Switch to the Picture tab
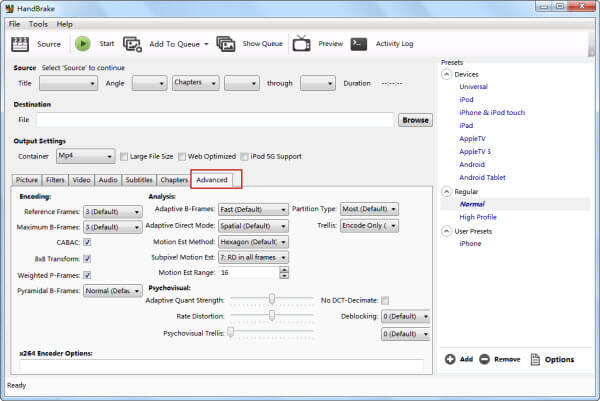This screenshot has height=401, width=600. [27, 180]
